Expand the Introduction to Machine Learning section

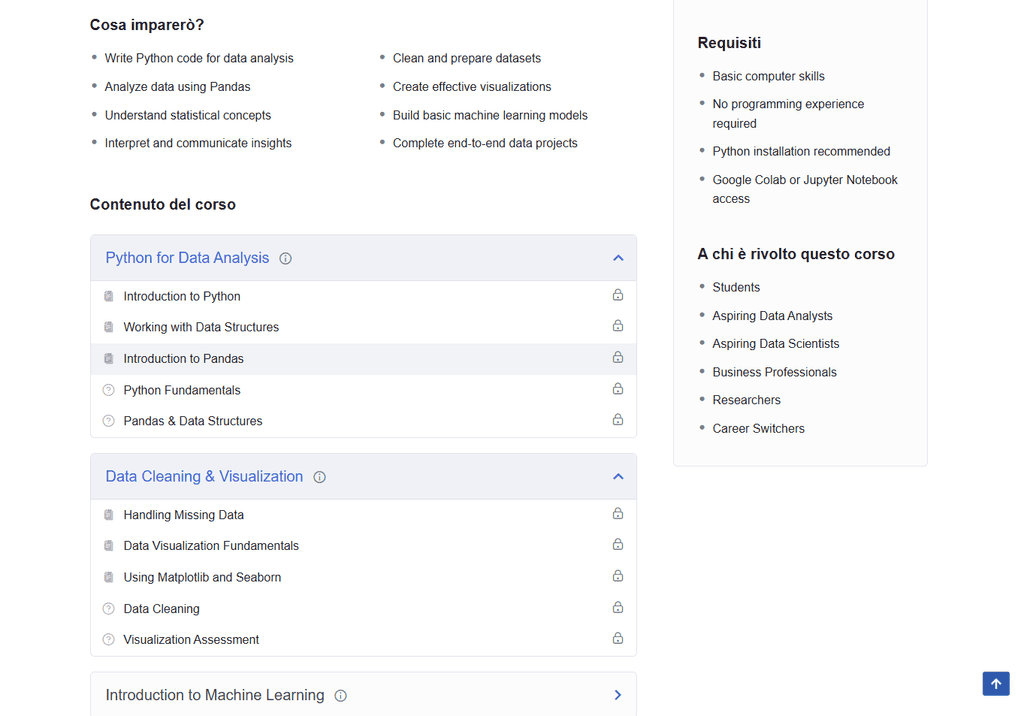[618, 695]
